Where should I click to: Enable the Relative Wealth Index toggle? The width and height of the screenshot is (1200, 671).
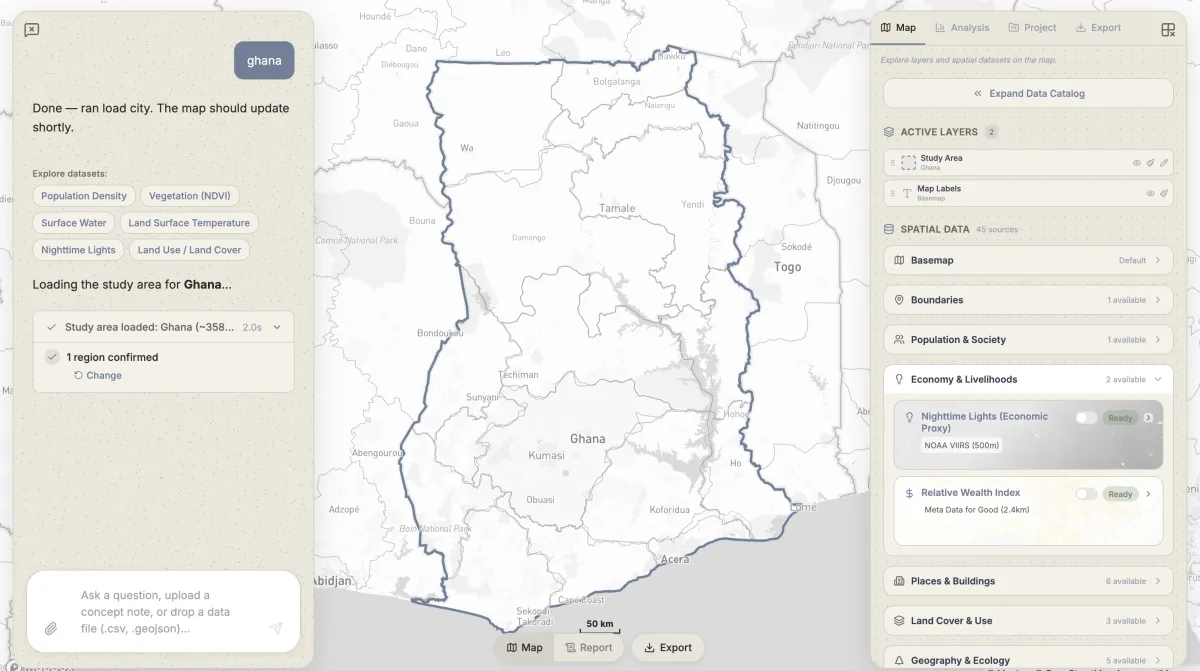tap(1086, 494)
